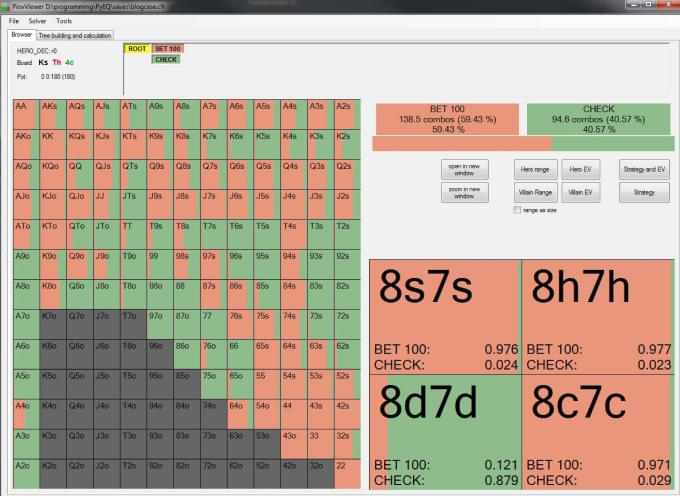The image size is (680, 496).
Task: Click the open in new window button
Action: pyautogui.click(x=464, y=169)
